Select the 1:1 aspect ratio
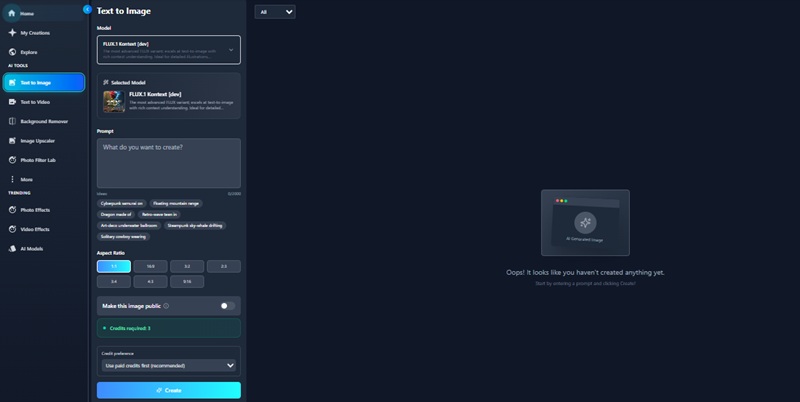800x402 pixels. click(x=114, y=266)
